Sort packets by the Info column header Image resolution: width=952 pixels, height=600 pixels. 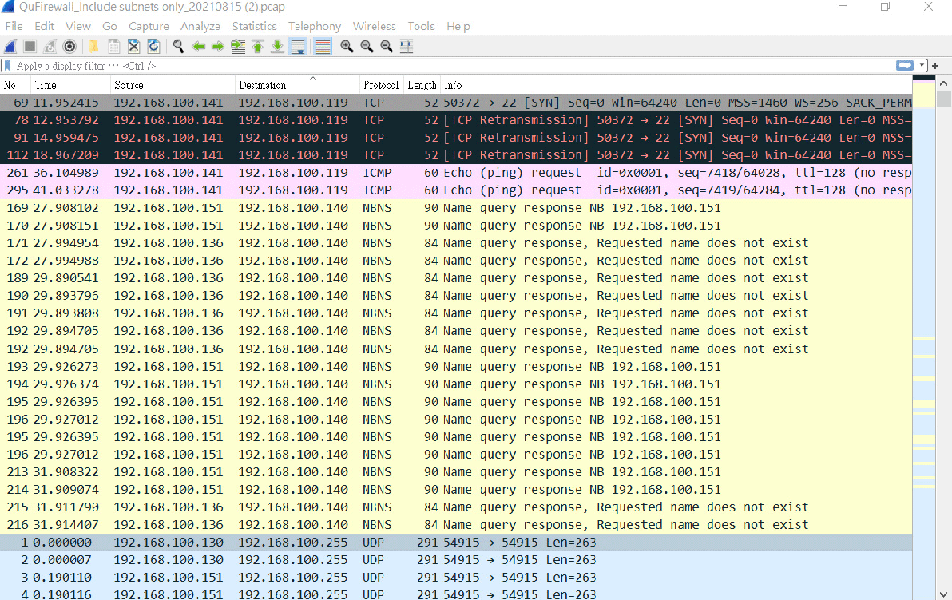[x=676, y=85]
